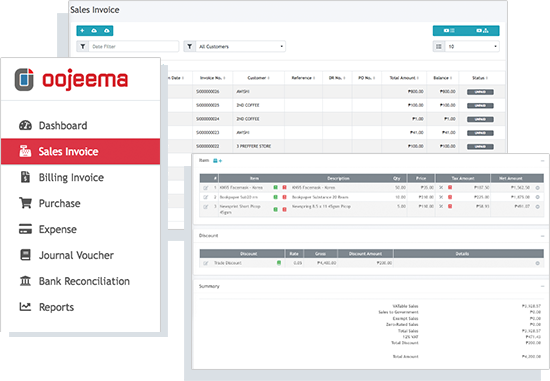Toggle the red box on first item row
This screenshot has height=381, width=550.
[x=284, y=187]
